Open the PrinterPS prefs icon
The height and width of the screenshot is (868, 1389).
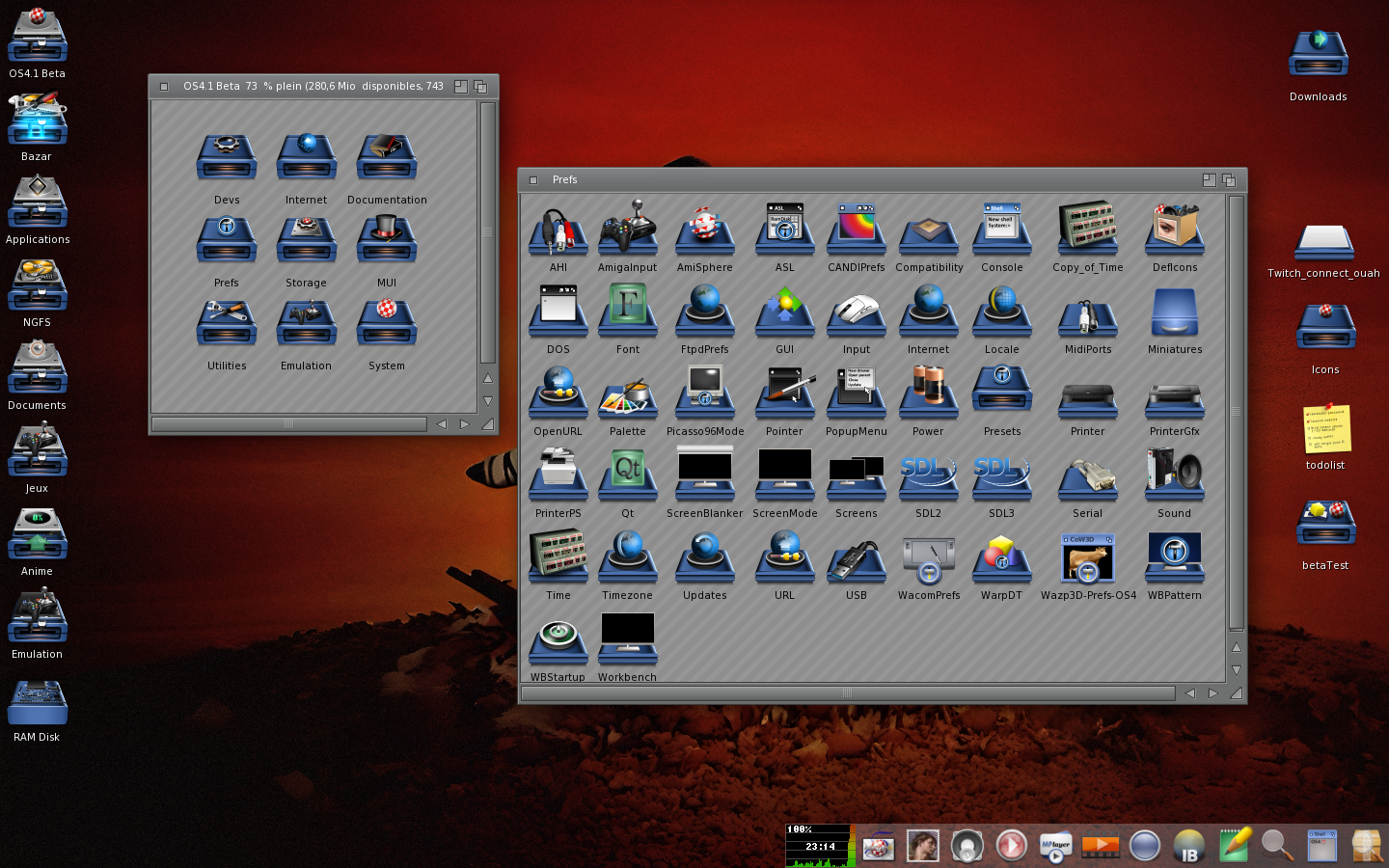pos(558,476)
